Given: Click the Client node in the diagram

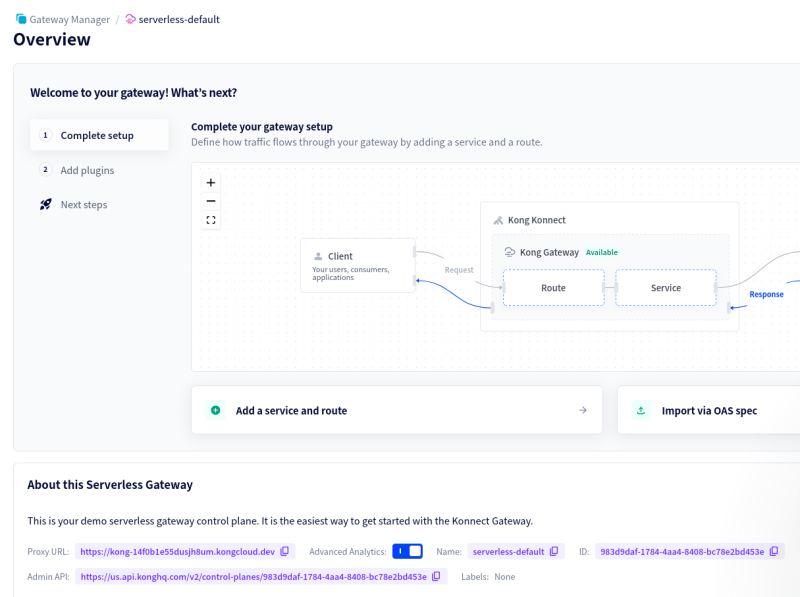Looking at the screenshot, I should pos(357,265).
